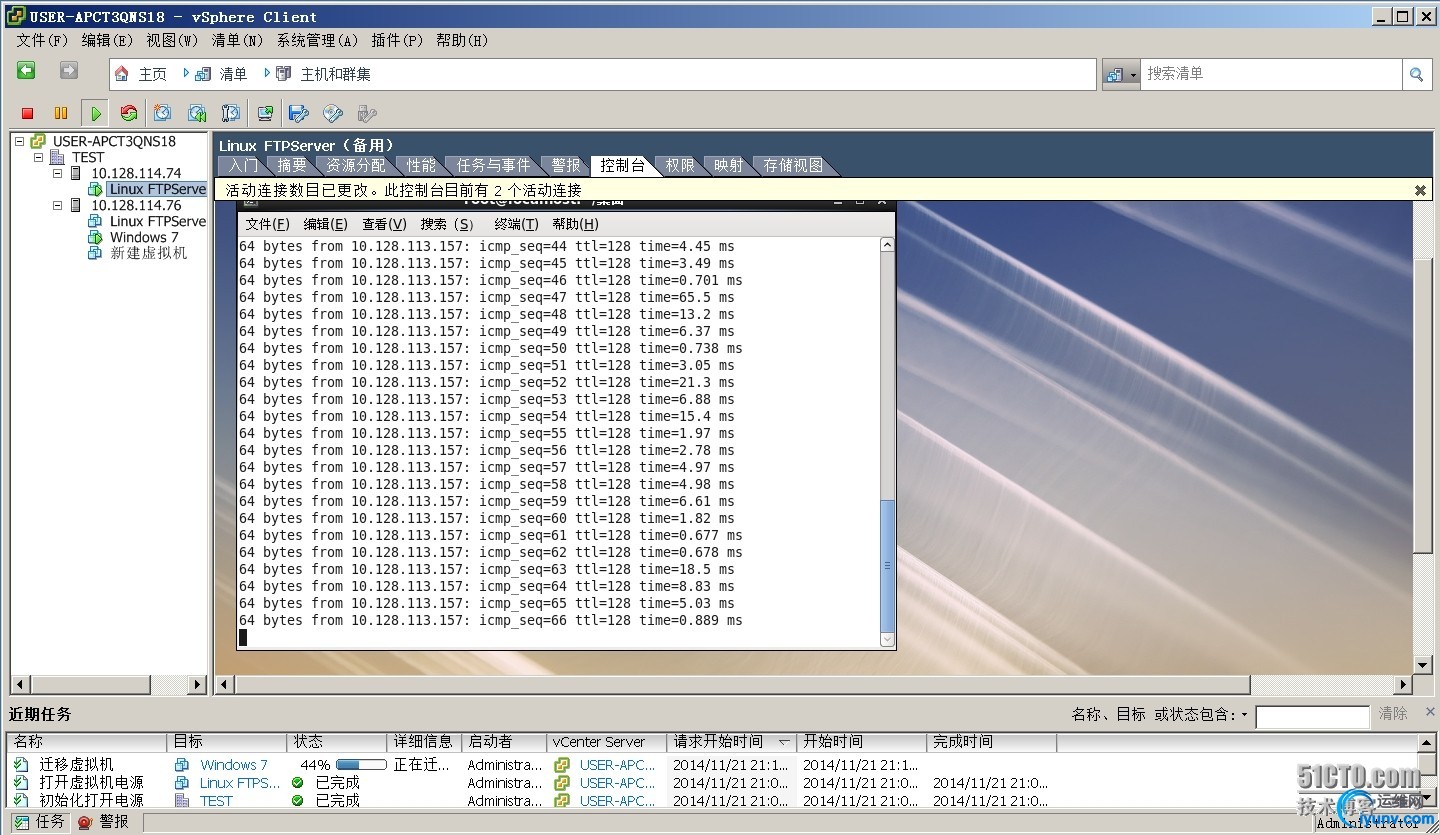Click the floppy device connect icon
1440x835 pixels.
(299, 114)
